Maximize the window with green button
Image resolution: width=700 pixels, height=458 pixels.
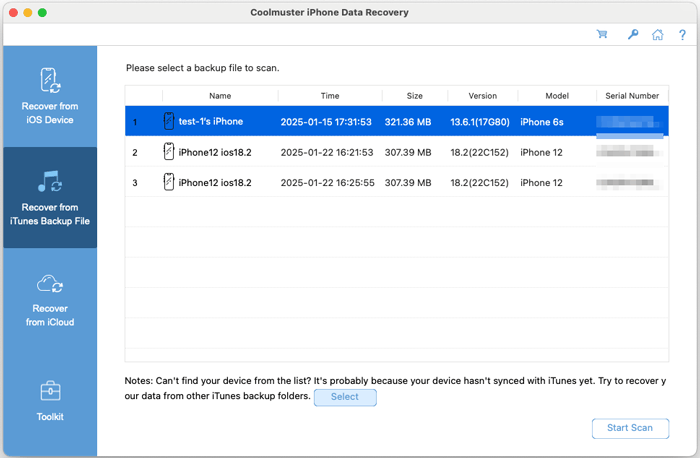pos(42,12)
